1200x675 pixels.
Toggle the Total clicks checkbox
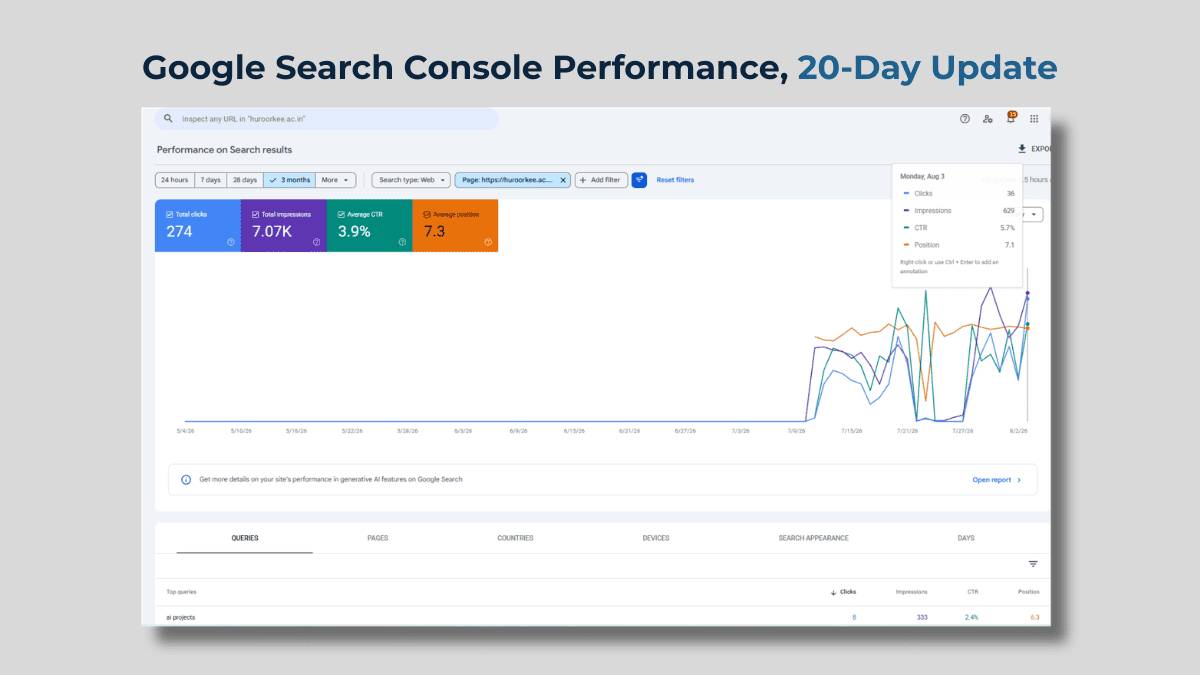click(x=170, y=214)
